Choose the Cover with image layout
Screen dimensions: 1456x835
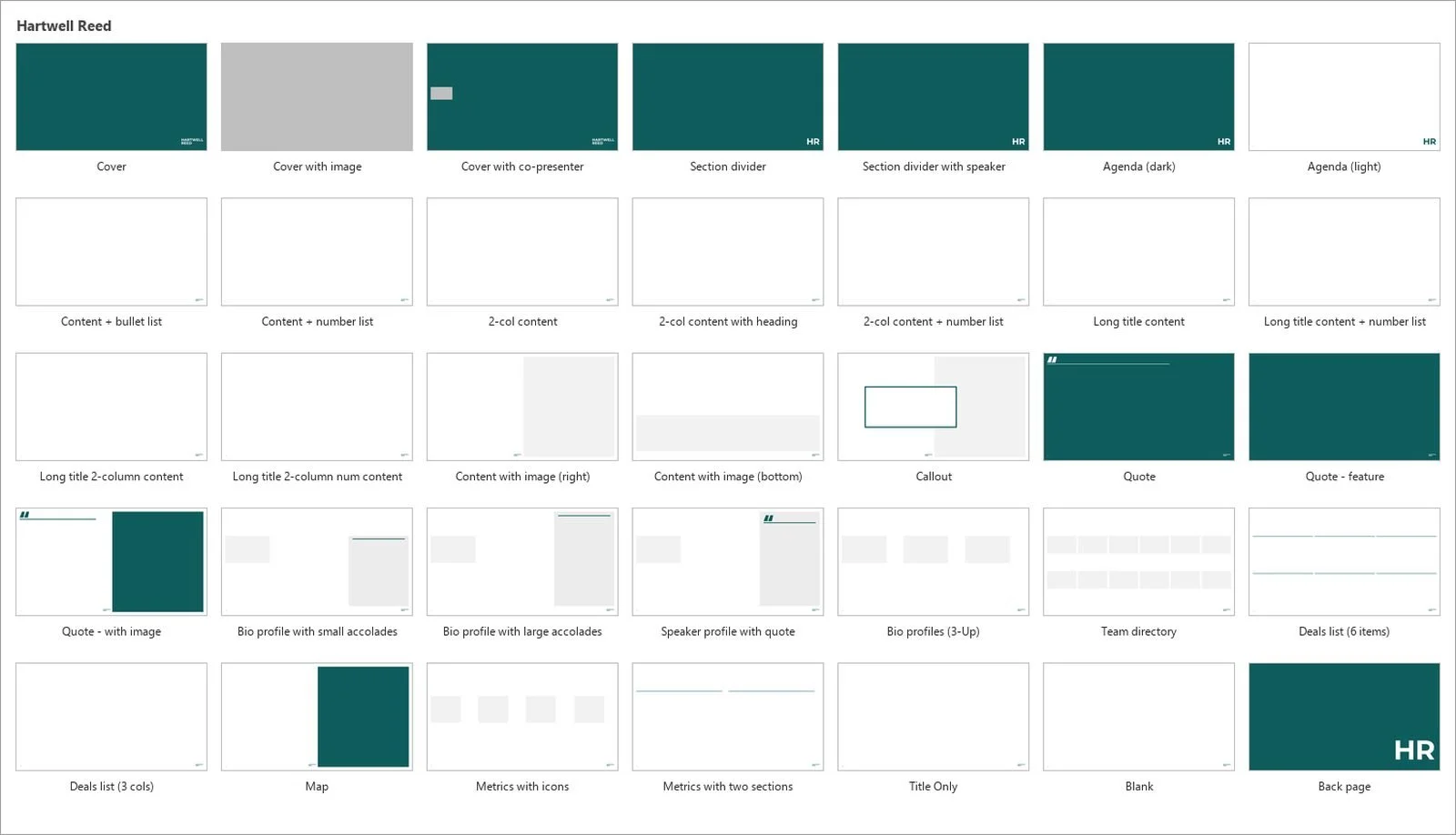tap(317, 96)
